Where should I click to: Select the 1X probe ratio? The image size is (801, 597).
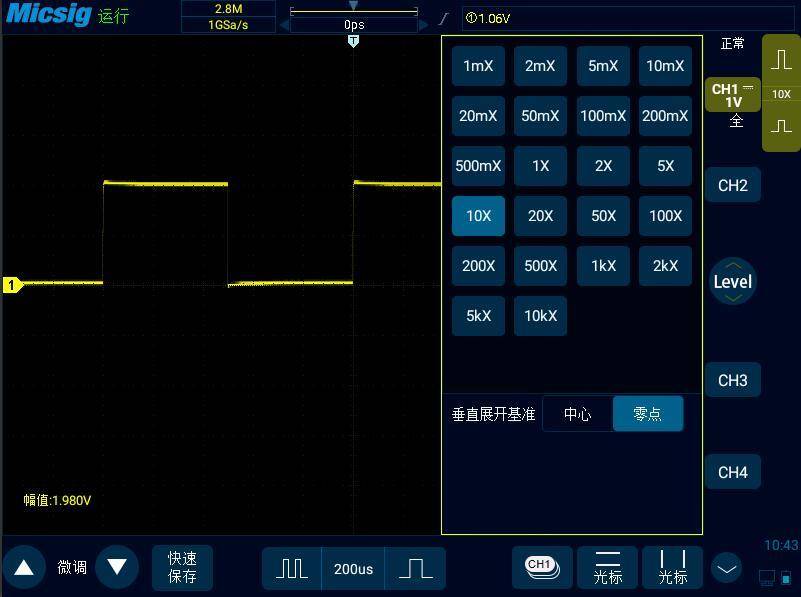[540, 166]
